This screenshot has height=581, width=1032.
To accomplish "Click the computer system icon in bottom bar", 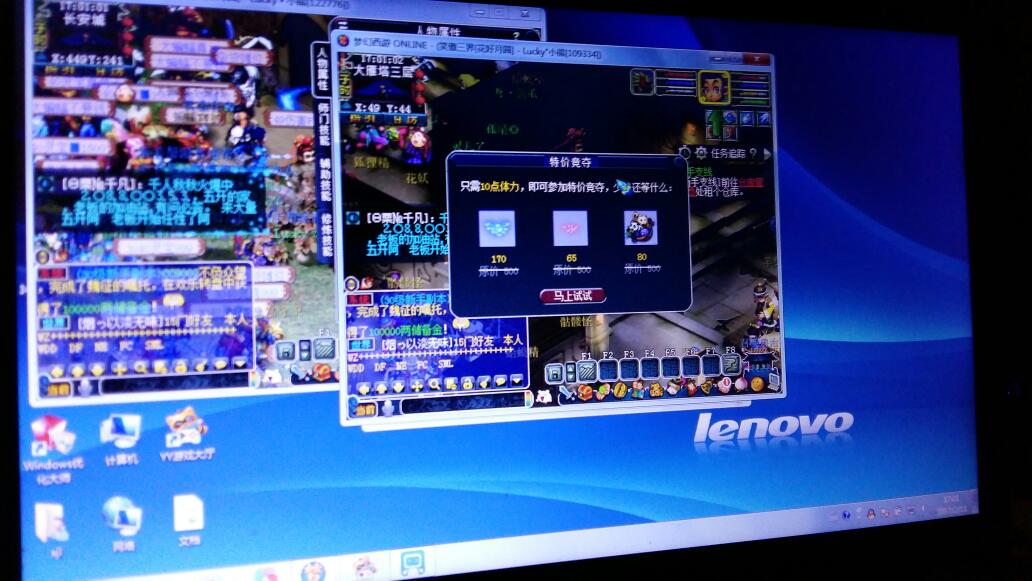I will click(773, 381).
